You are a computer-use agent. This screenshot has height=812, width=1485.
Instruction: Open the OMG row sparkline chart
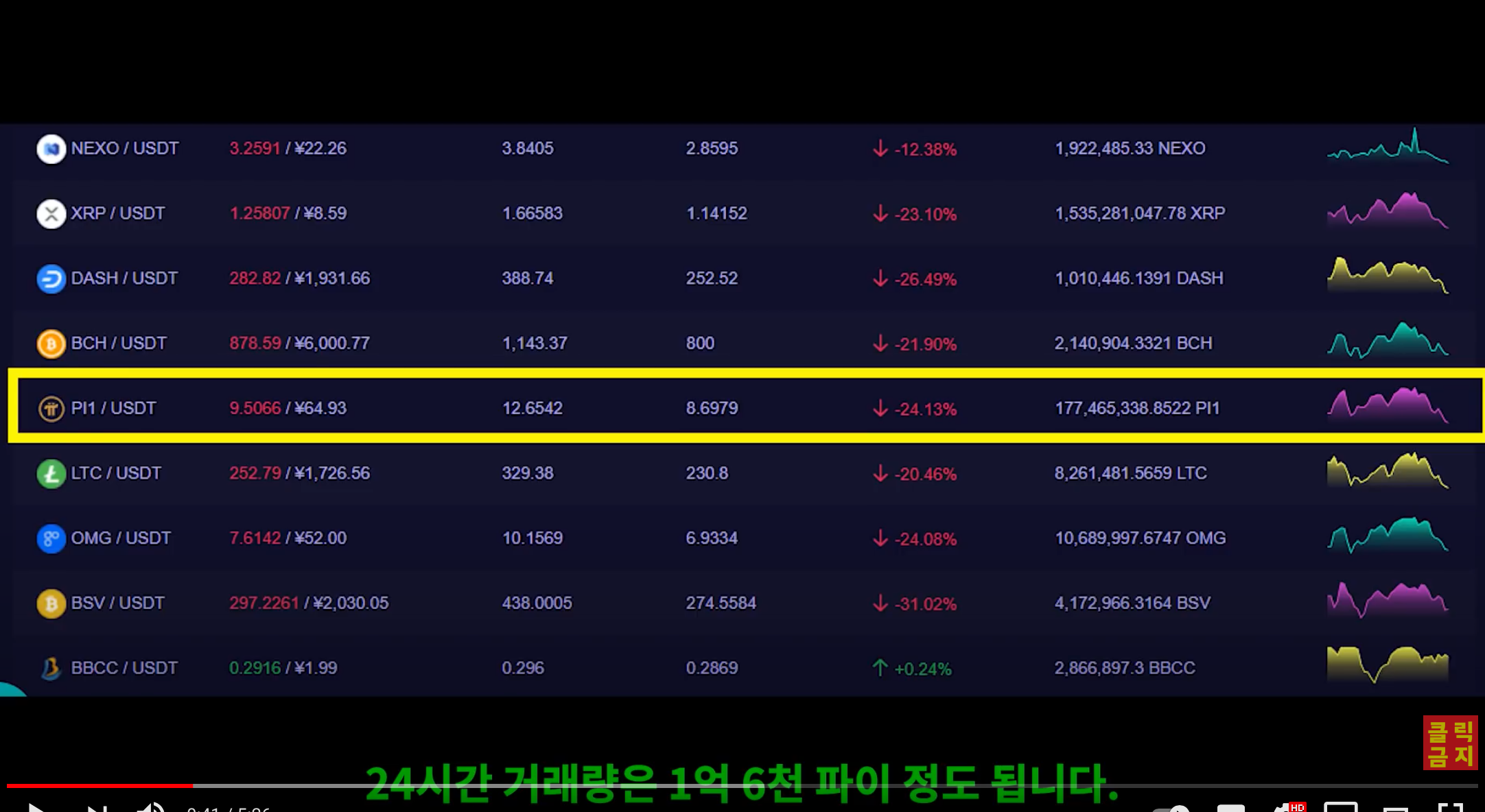(1388, 536)
